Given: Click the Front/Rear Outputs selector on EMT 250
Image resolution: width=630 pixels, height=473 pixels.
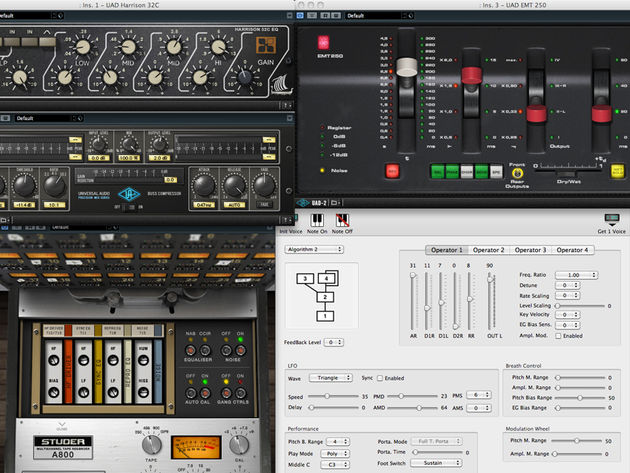Looking at the screenshot, I should [518, 173].
